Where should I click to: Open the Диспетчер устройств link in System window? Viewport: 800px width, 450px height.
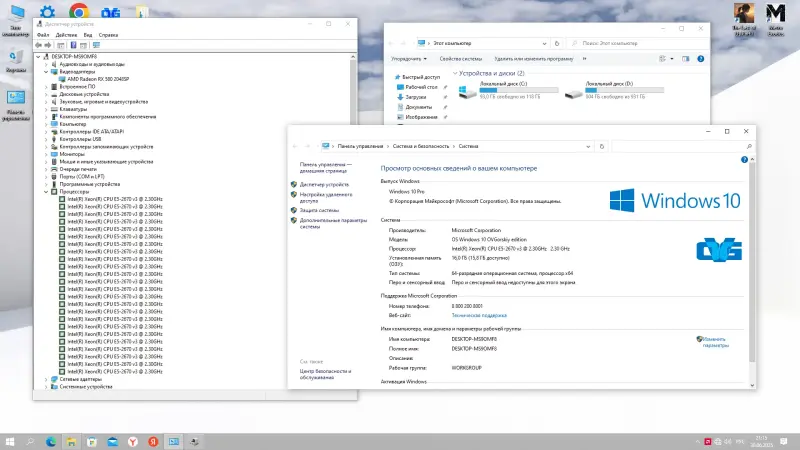tap(324, 185)
